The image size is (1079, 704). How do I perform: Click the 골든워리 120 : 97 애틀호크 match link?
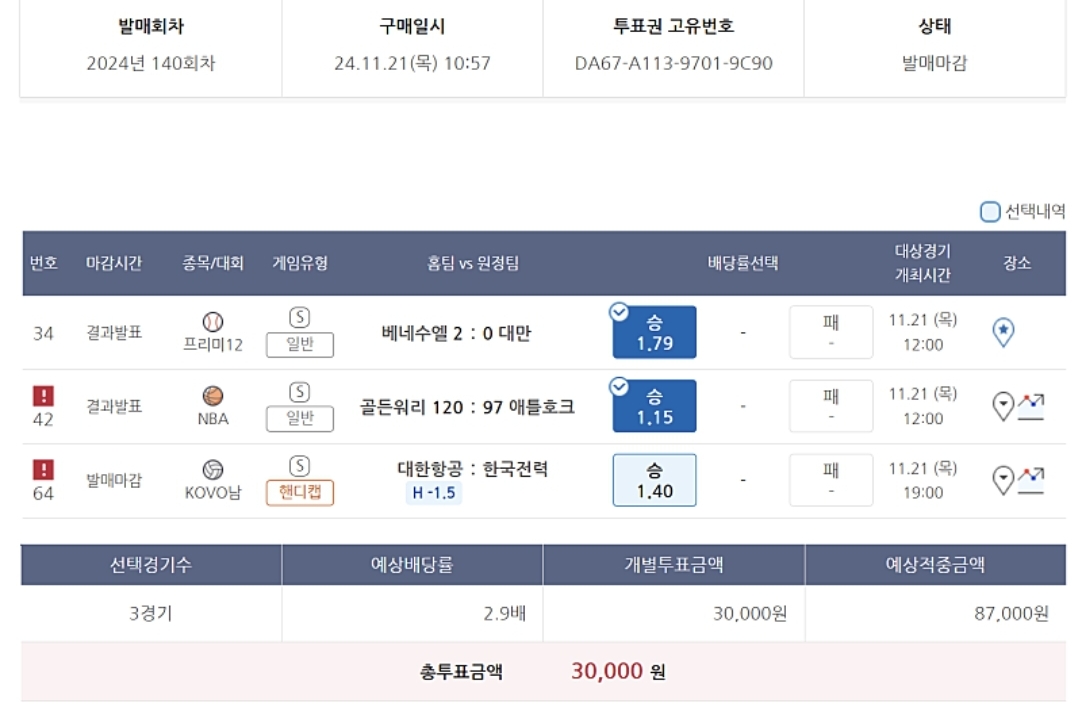pyautogui.click(x=467, y=407)
